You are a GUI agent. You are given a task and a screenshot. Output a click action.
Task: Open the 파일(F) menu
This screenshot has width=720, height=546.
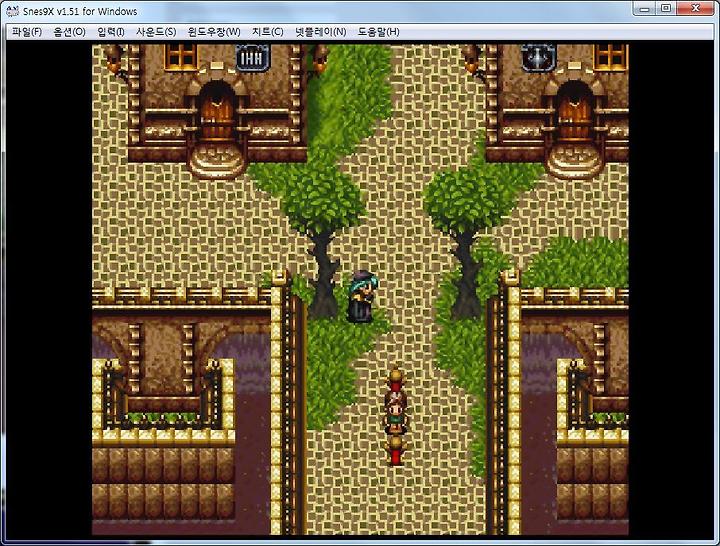click(27, 32)
